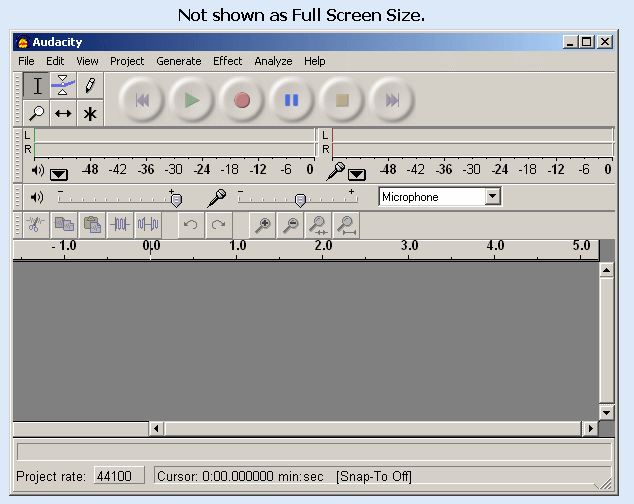Maximize the Audacity window
The width and height of the screenshot is (634, 504).
tap(587, 42)
